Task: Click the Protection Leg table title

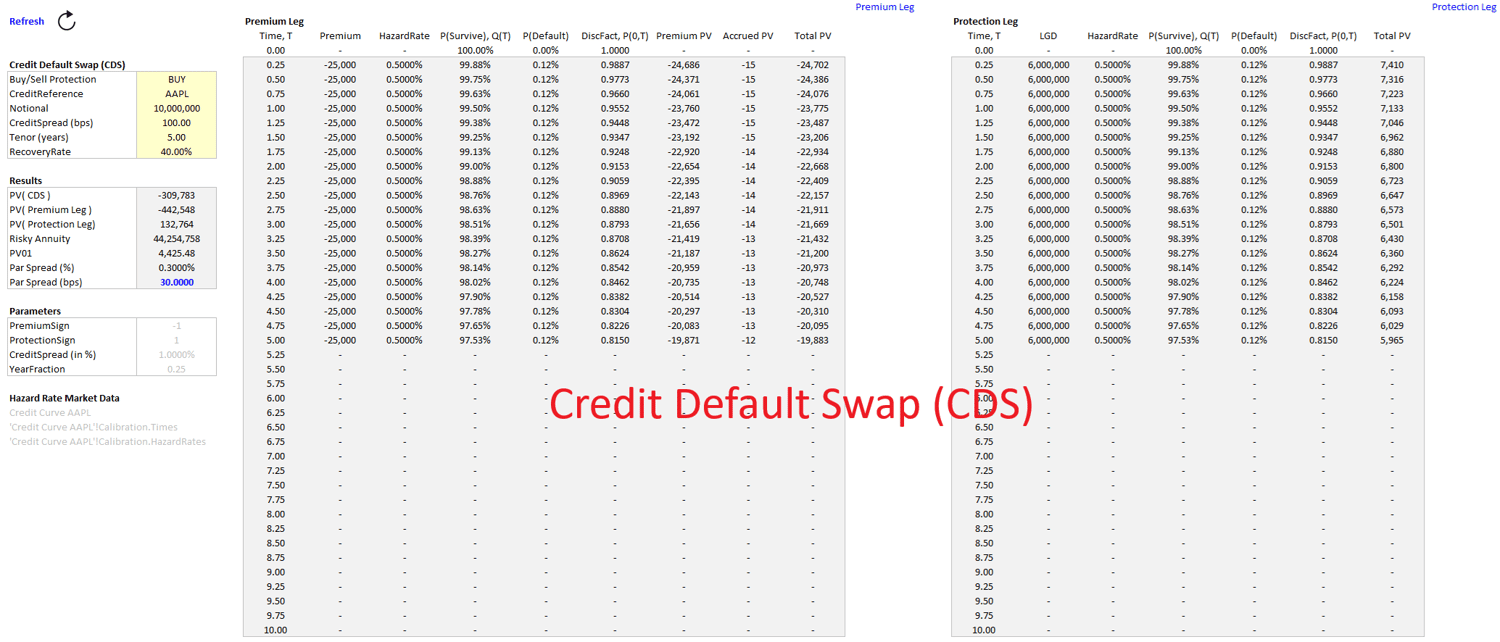Action: coord(985,22)
